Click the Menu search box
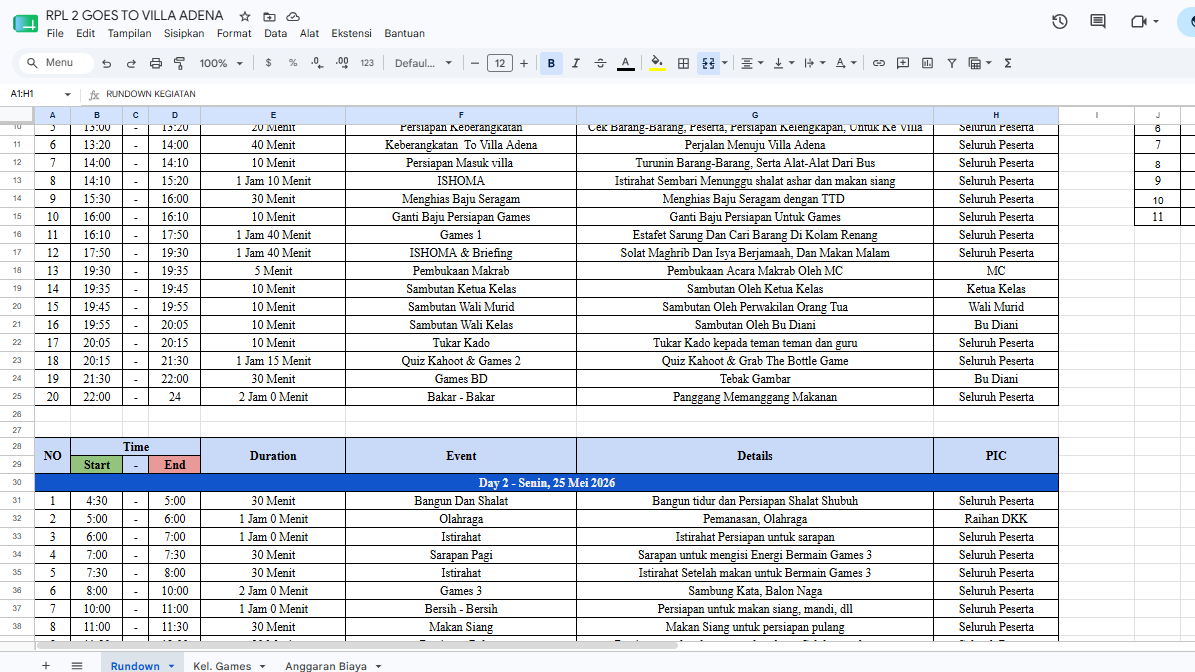Screen dimensions: 1195x672 pos(55,63)
